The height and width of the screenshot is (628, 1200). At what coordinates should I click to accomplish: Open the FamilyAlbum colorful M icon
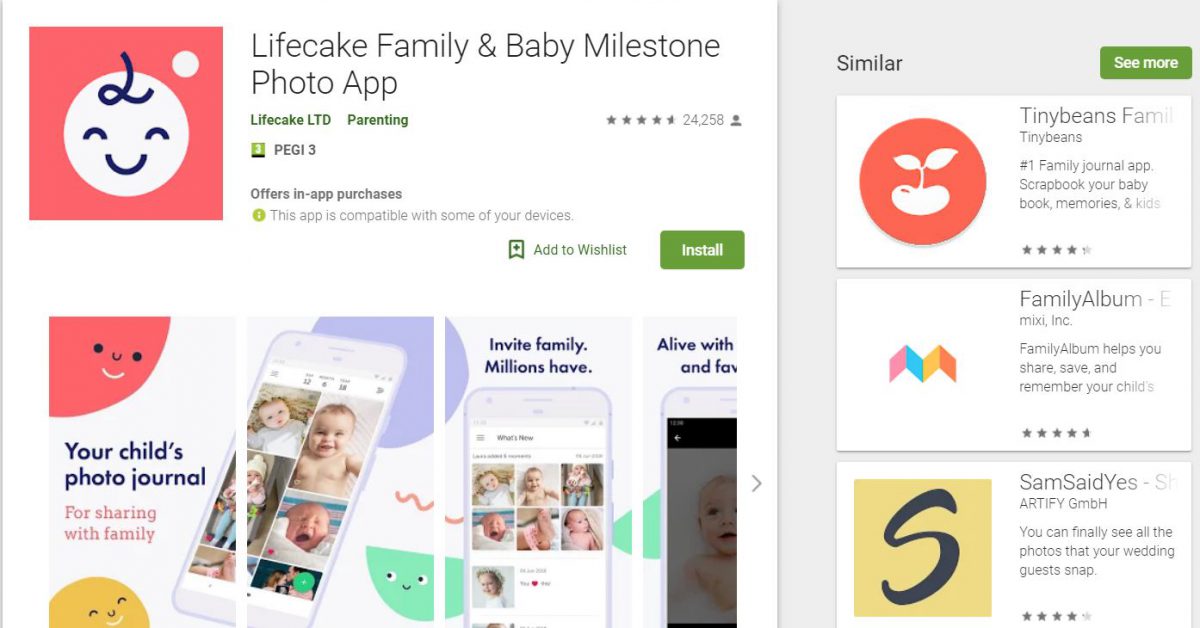[x=923, y=364]
